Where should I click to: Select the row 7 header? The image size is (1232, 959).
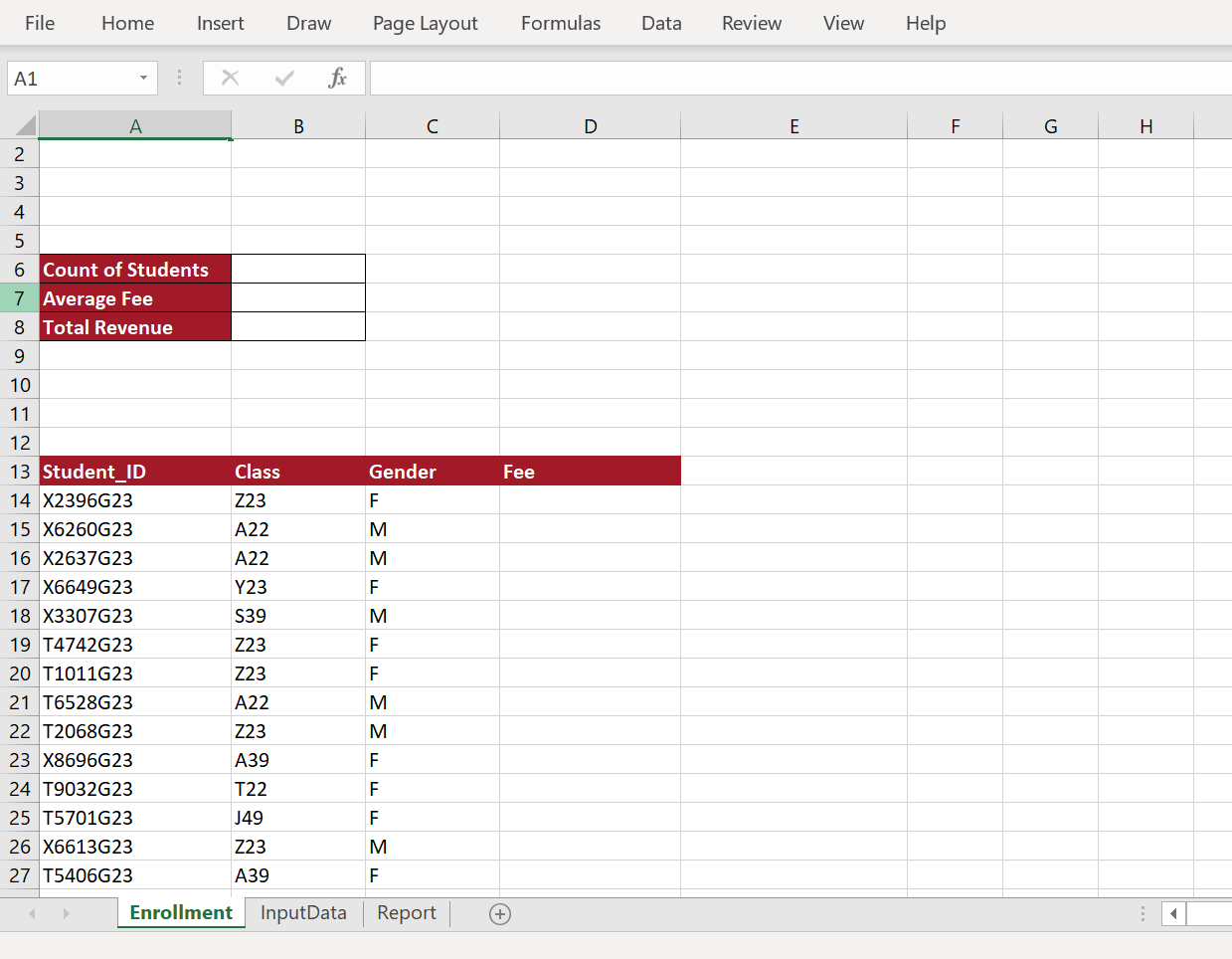coord(19,297)
